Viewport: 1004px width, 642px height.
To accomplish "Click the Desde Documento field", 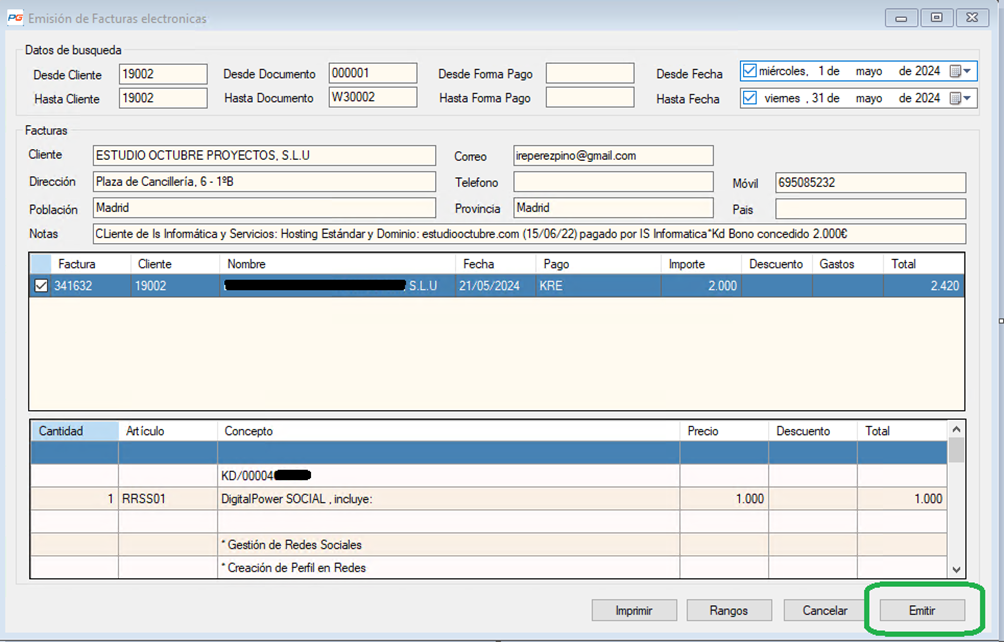I will 373,73.
